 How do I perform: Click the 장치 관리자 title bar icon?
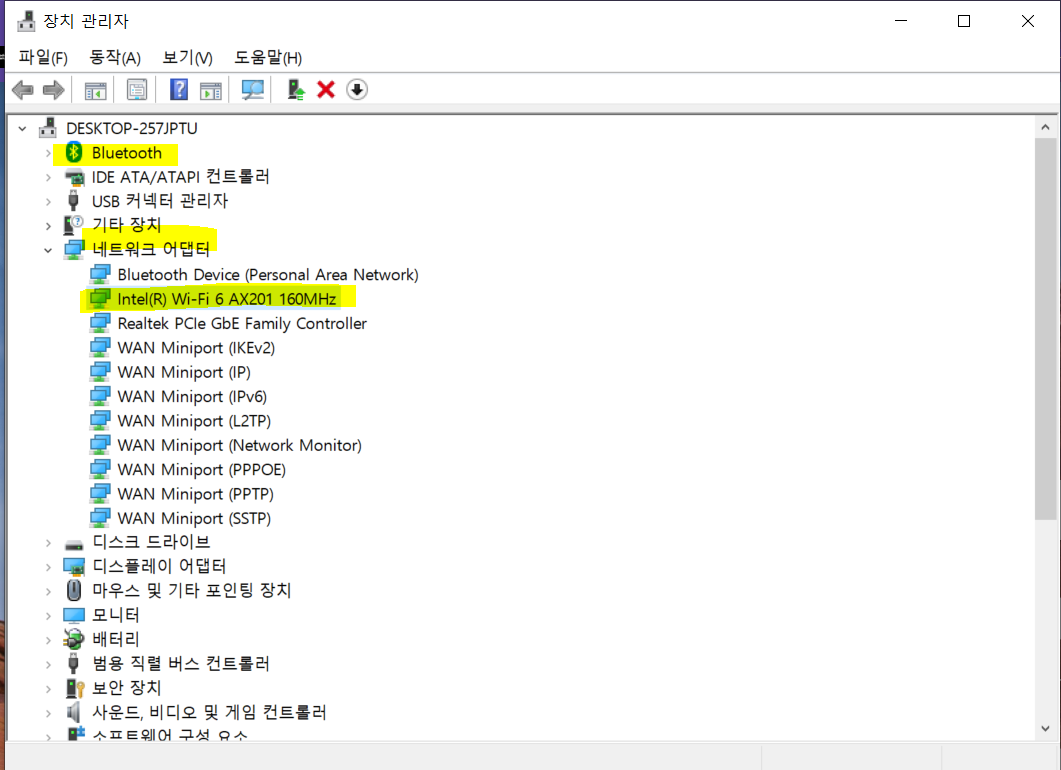tap(26, 21)
